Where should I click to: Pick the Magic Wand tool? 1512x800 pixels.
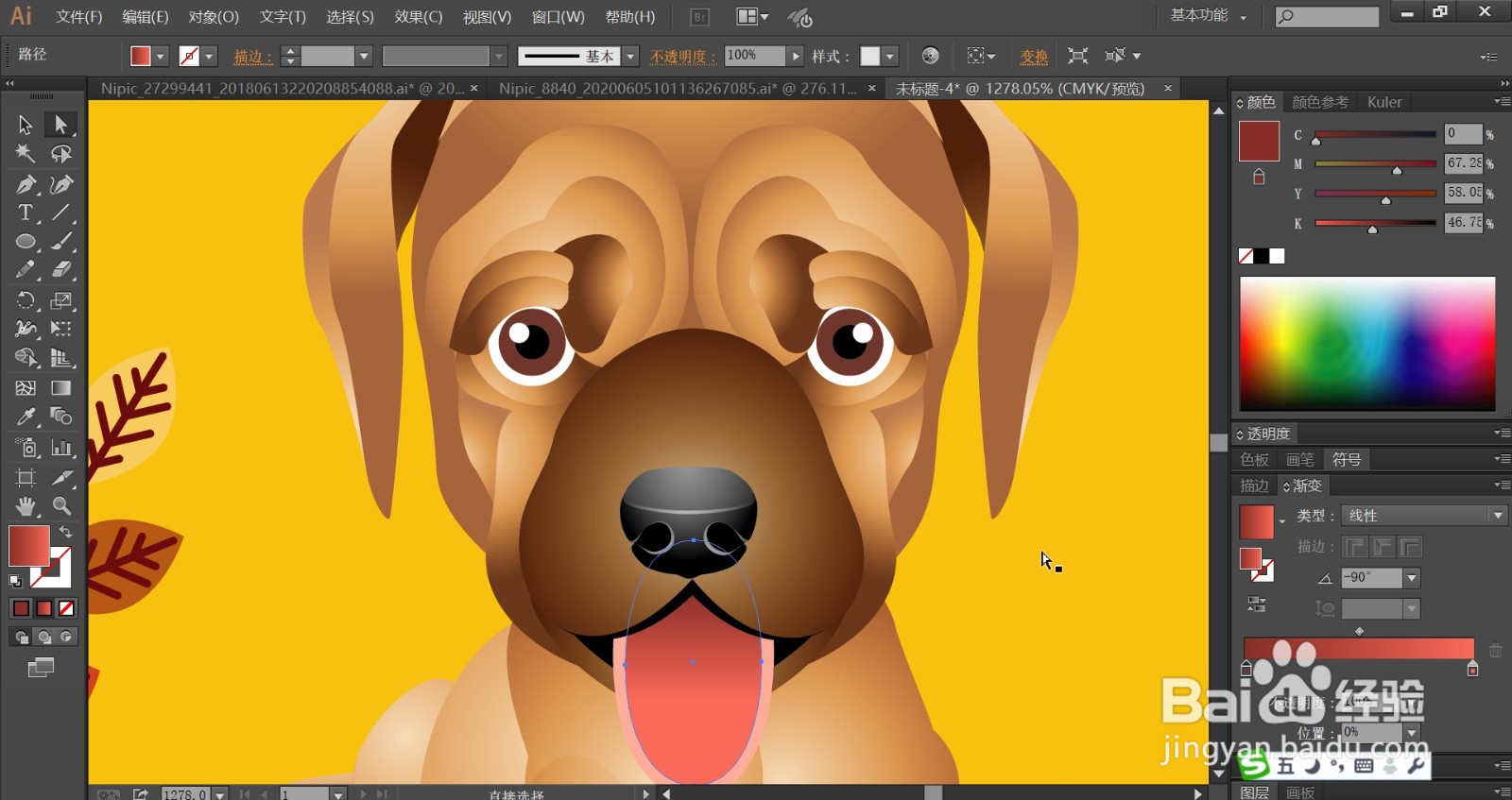click(26, 153)
